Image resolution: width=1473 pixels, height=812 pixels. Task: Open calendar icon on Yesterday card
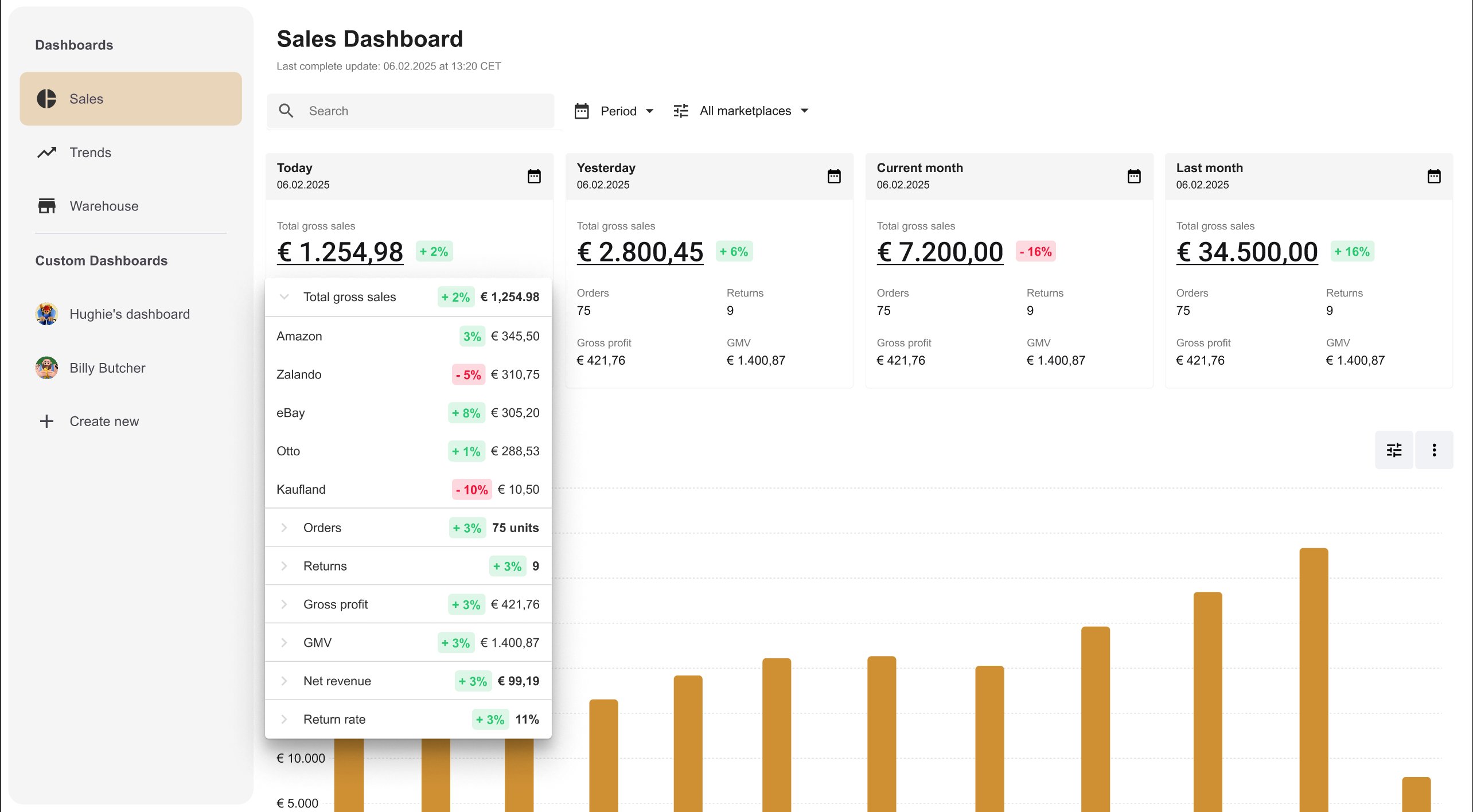[x=834, y=176]
